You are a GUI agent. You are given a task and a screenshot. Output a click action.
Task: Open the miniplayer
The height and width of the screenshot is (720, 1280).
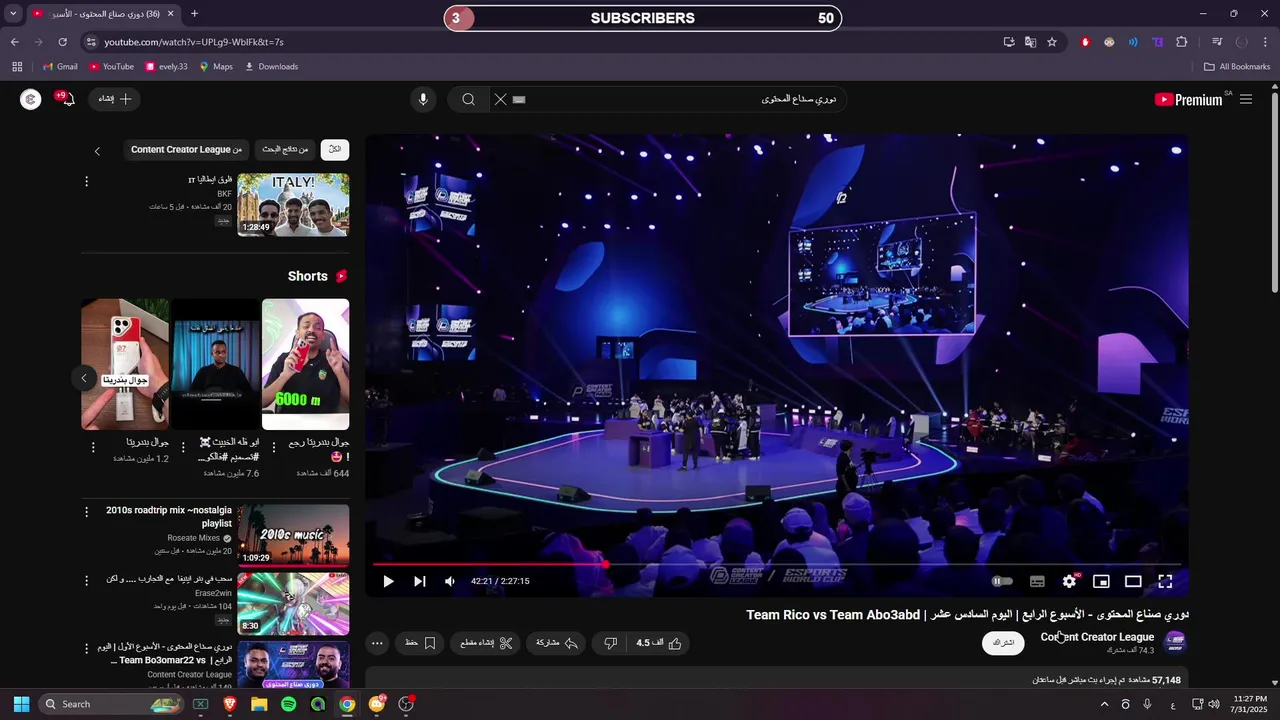coord(1101,581)
